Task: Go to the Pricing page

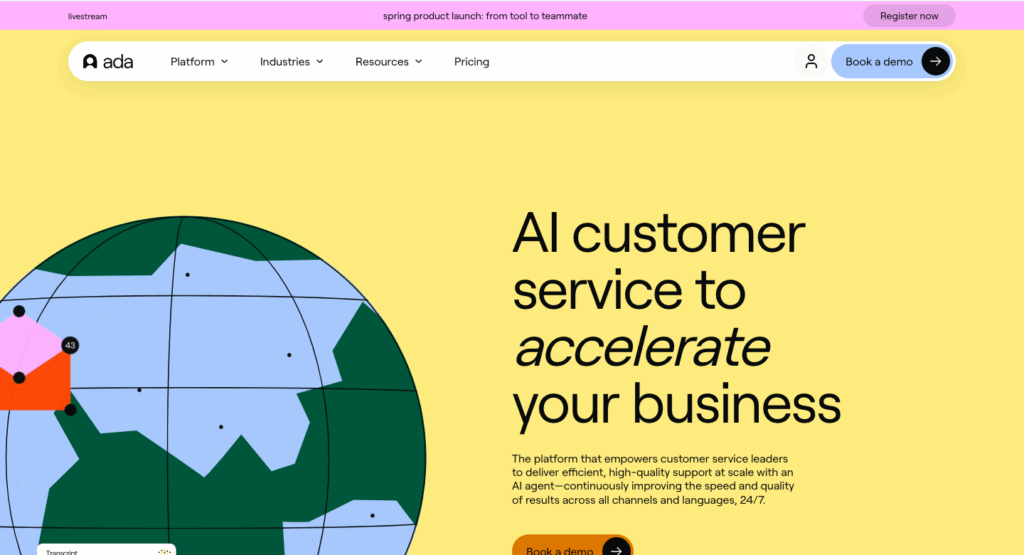Action: click(x=472, y=61)
